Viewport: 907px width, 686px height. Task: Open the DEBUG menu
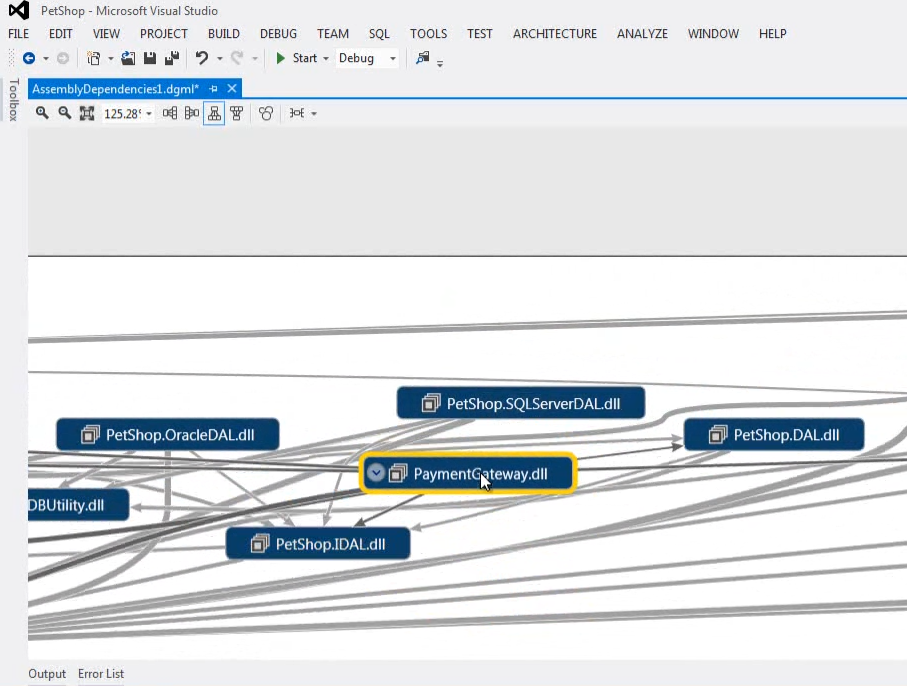coord(278,34)
